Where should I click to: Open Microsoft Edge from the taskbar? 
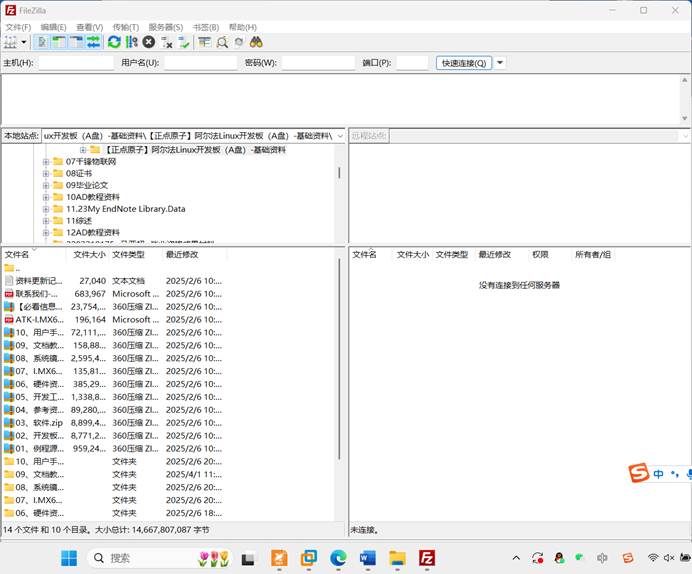[x=338, y=558]
